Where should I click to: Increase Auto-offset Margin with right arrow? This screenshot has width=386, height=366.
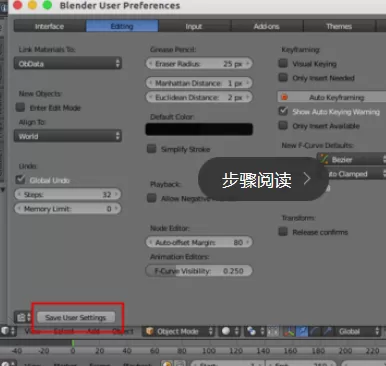click(x=248, y=242)
